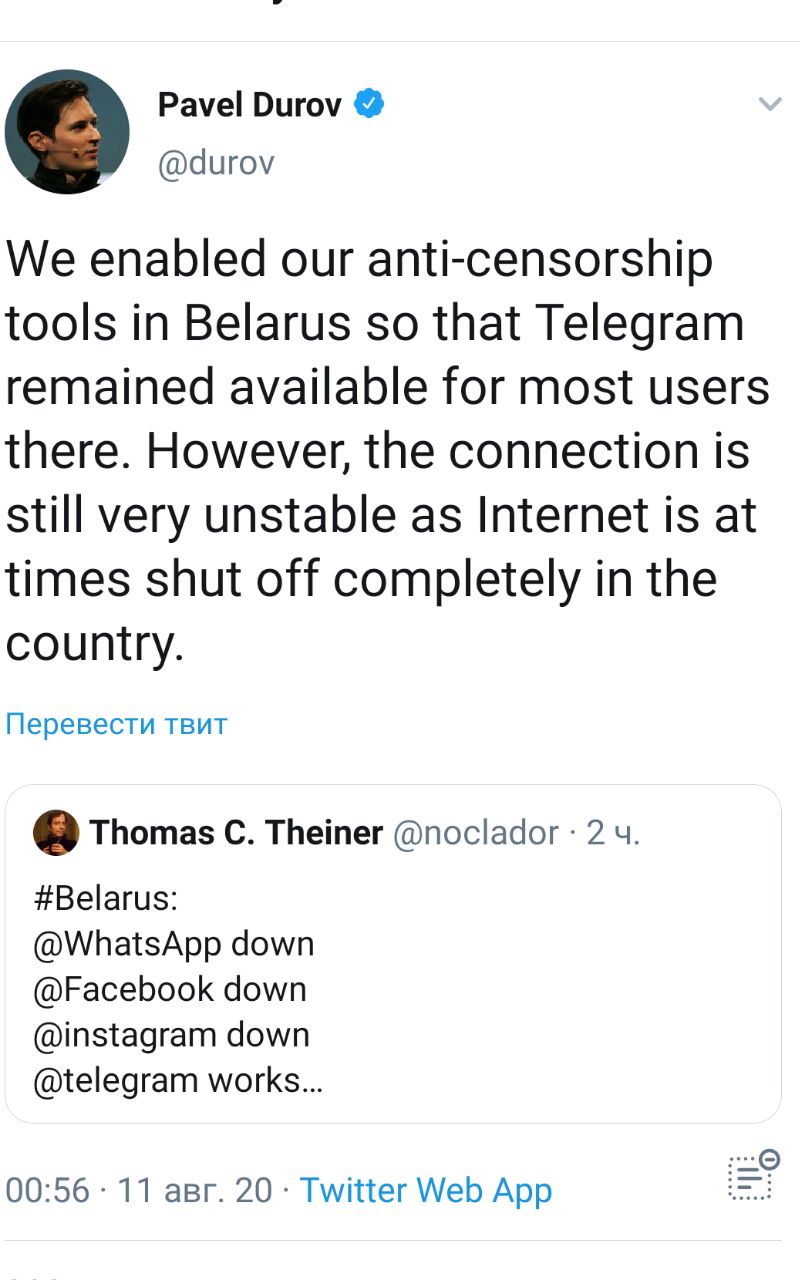Click the 00:56 · 11 авг. 20 timestamp
Viewport: 800px width, 1280px height.
139,1190
